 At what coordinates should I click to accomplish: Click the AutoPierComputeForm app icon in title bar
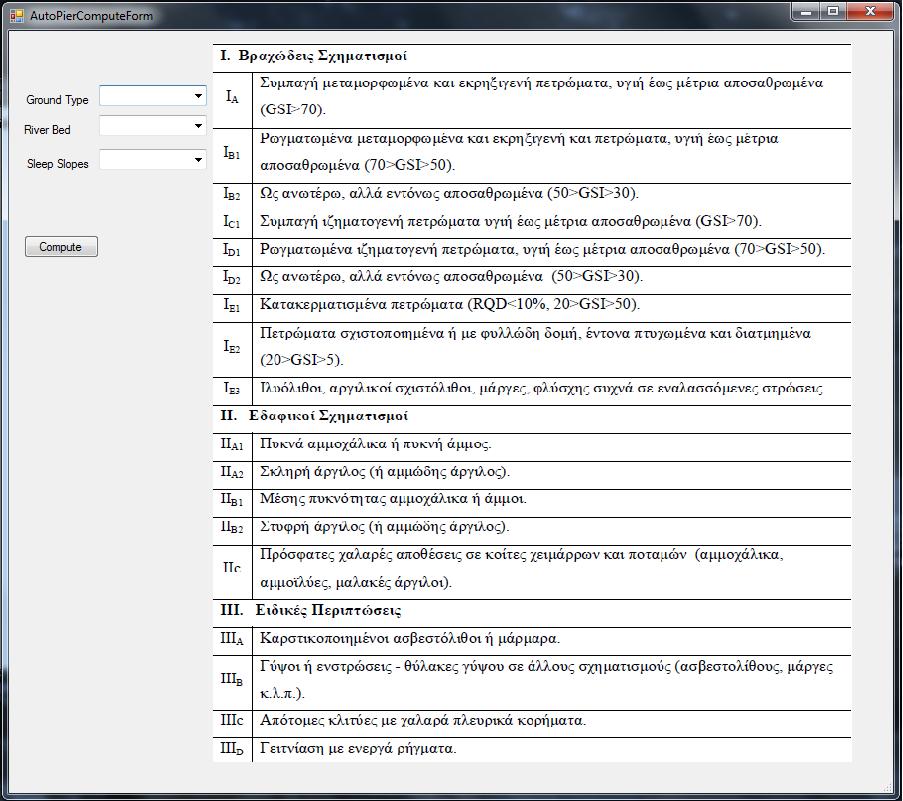[17, 16]
